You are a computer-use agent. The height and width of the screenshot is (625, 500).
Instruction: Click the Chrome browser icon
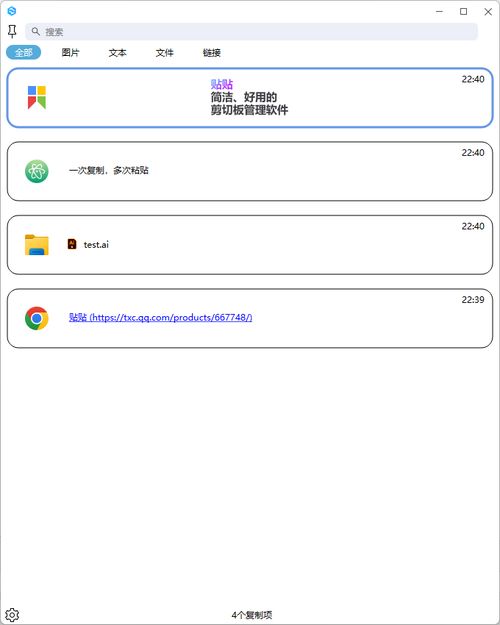[37, 318]
